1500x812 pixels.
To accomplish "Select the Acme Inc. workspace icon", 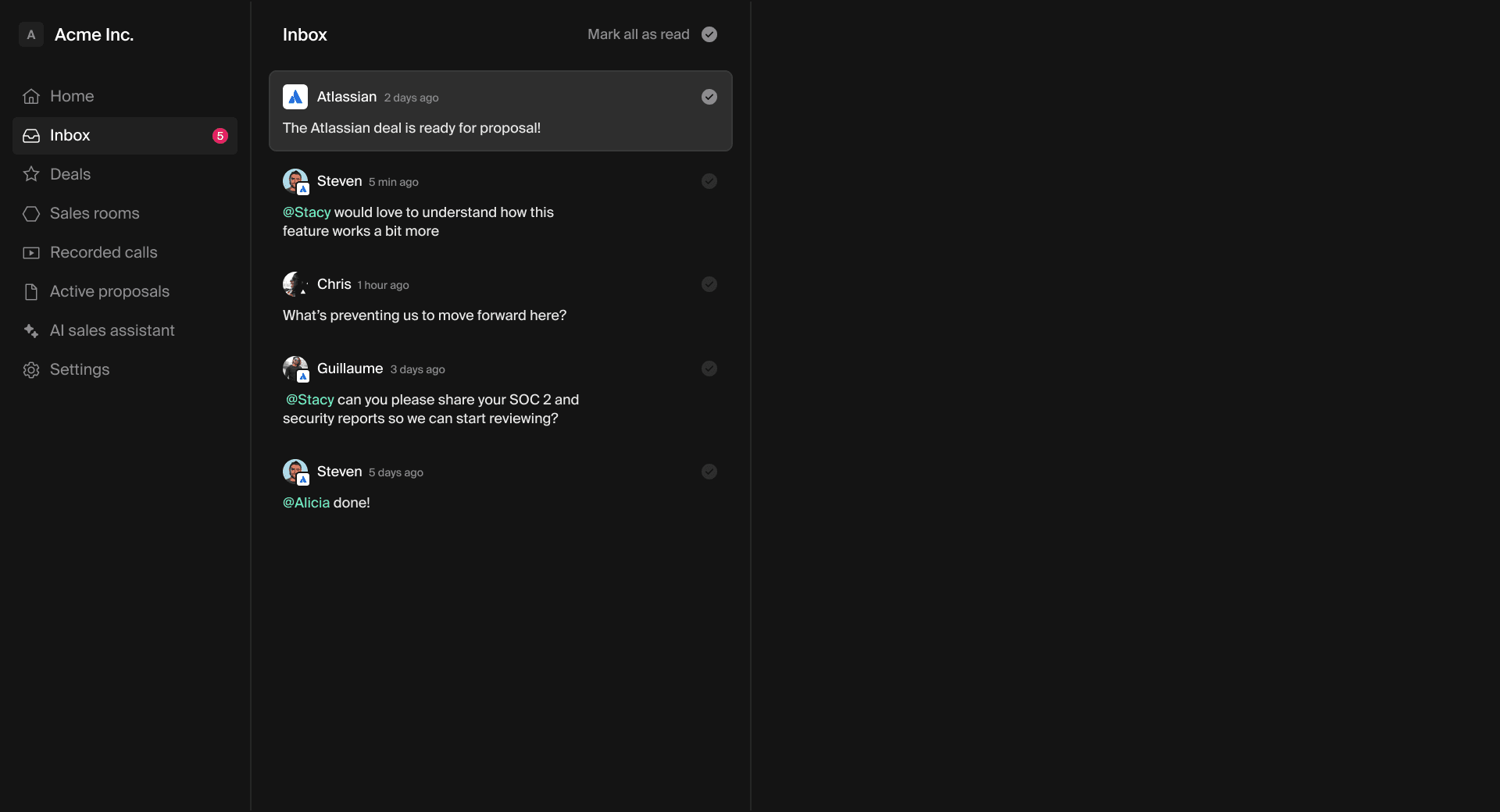I will click(30, 34).
